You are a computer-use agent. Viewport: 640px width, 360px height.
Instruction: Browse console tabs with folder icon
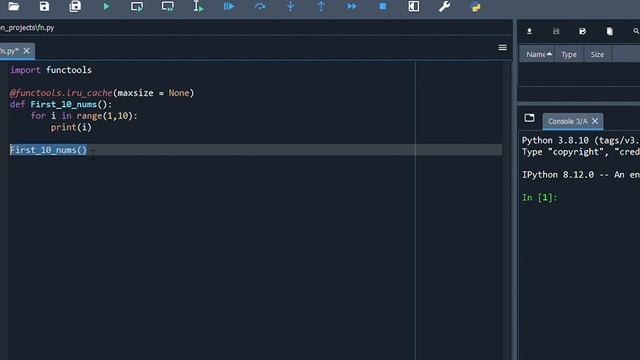pos(529,118)
